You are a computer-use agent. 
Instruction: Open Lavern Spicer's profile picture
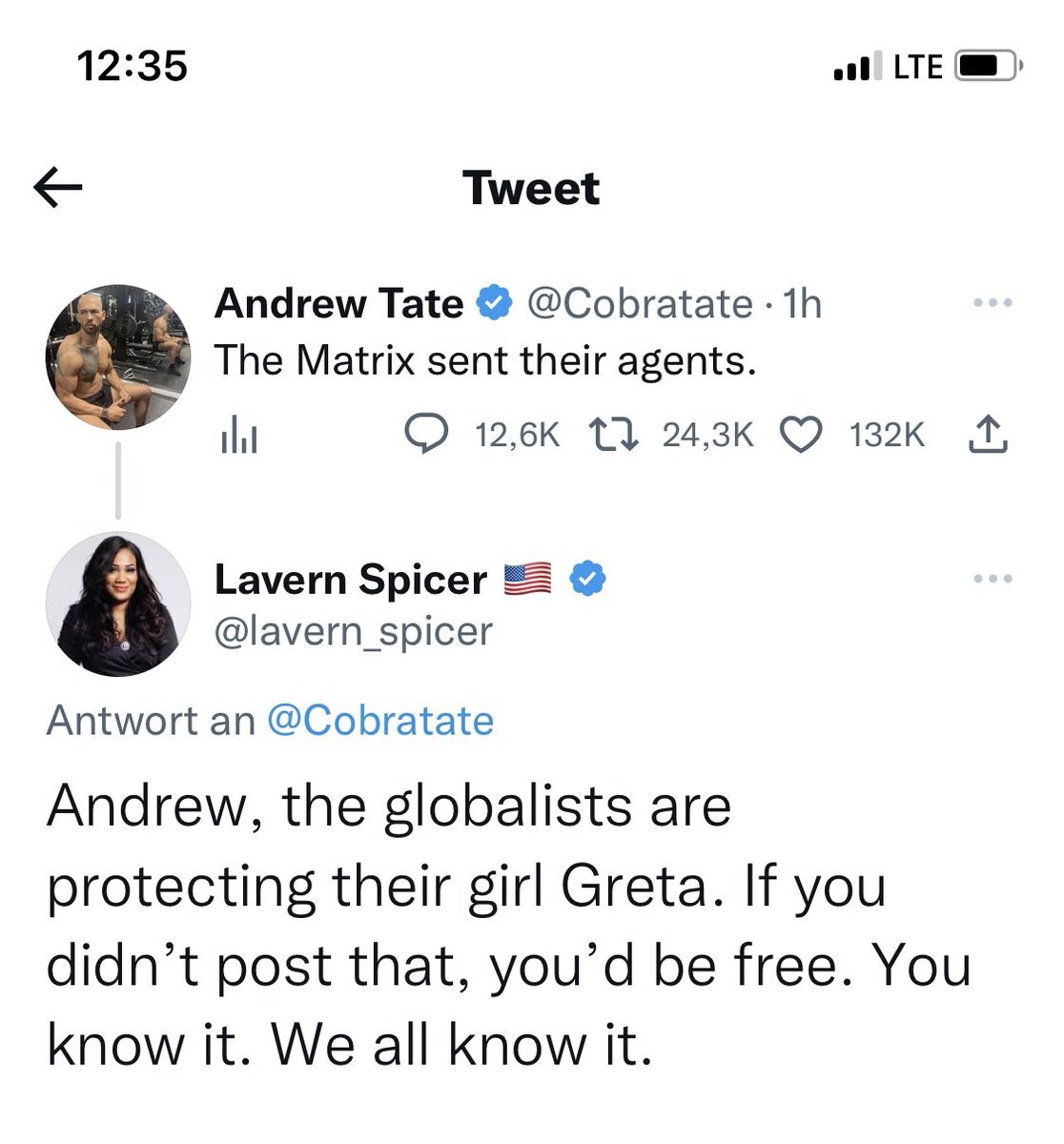pyautogui.click(x=118, y=604)
